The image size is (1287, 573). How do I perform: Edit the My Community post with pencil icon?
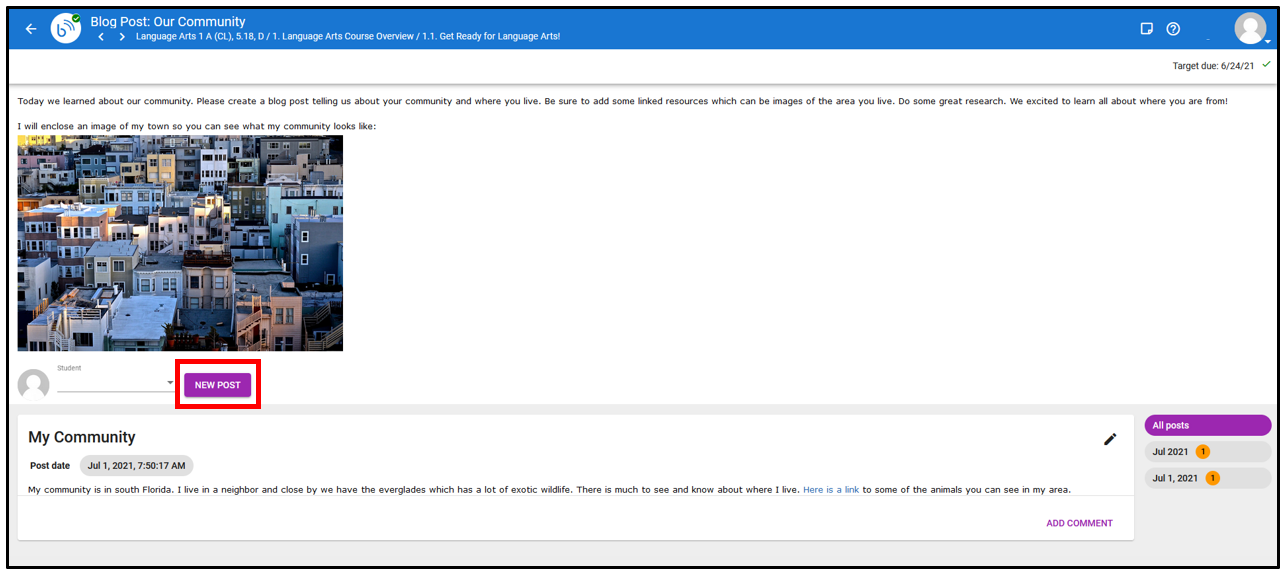1110,439
